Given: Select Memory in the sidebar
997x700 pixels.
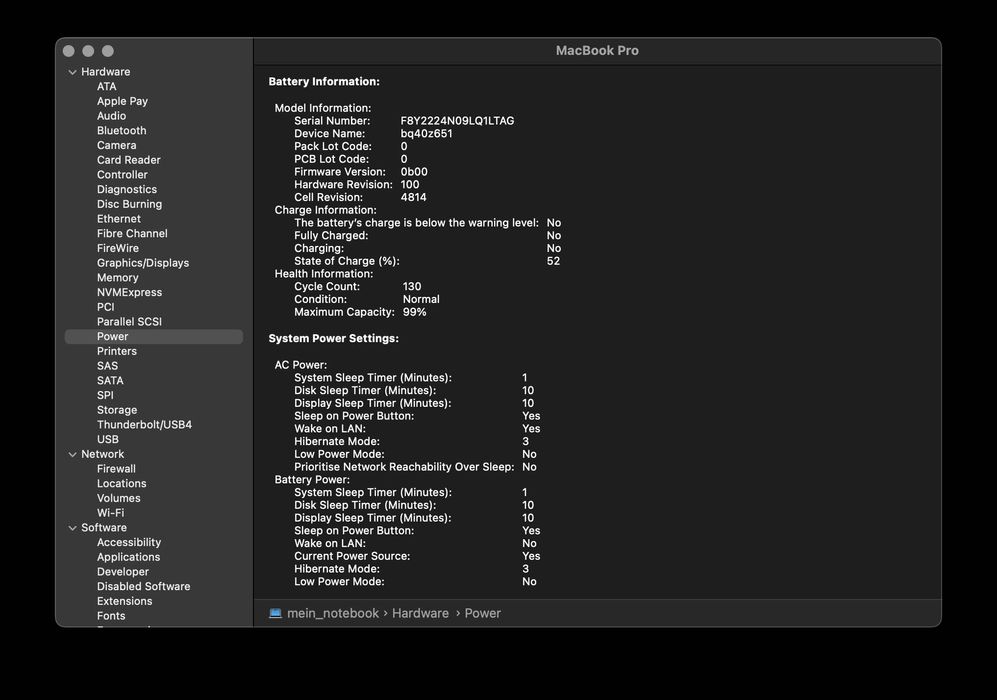Looking at the screenshot, I should click(x=118, y=277).
